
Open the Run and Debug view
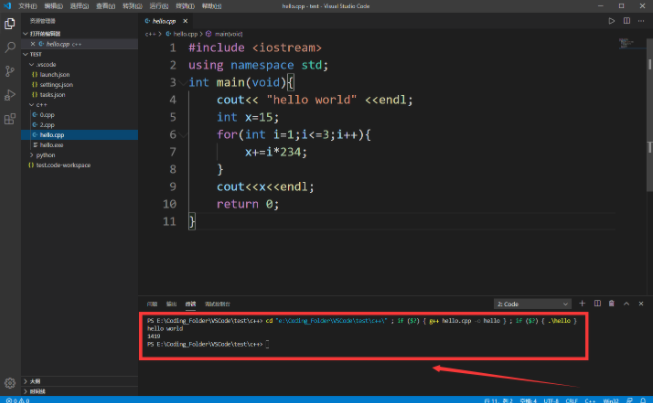(x=10, y=95)
